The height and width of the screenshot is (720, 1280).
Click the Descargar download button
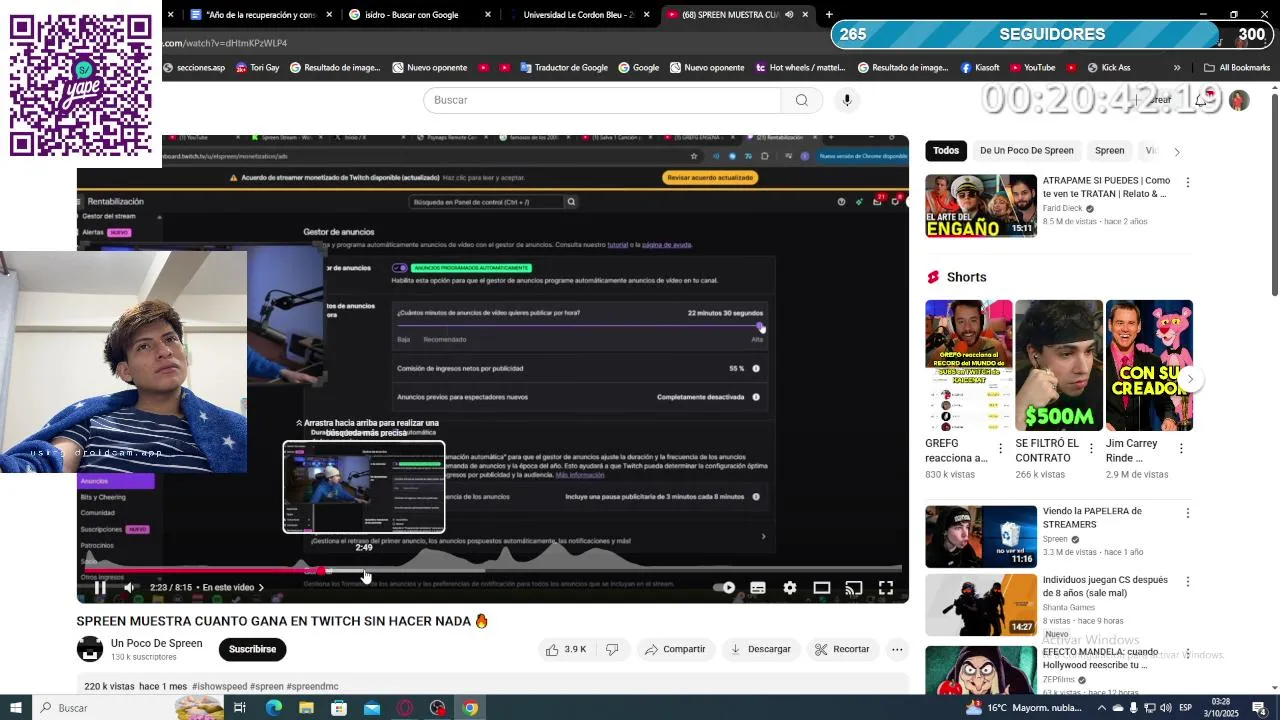(760, 649)
